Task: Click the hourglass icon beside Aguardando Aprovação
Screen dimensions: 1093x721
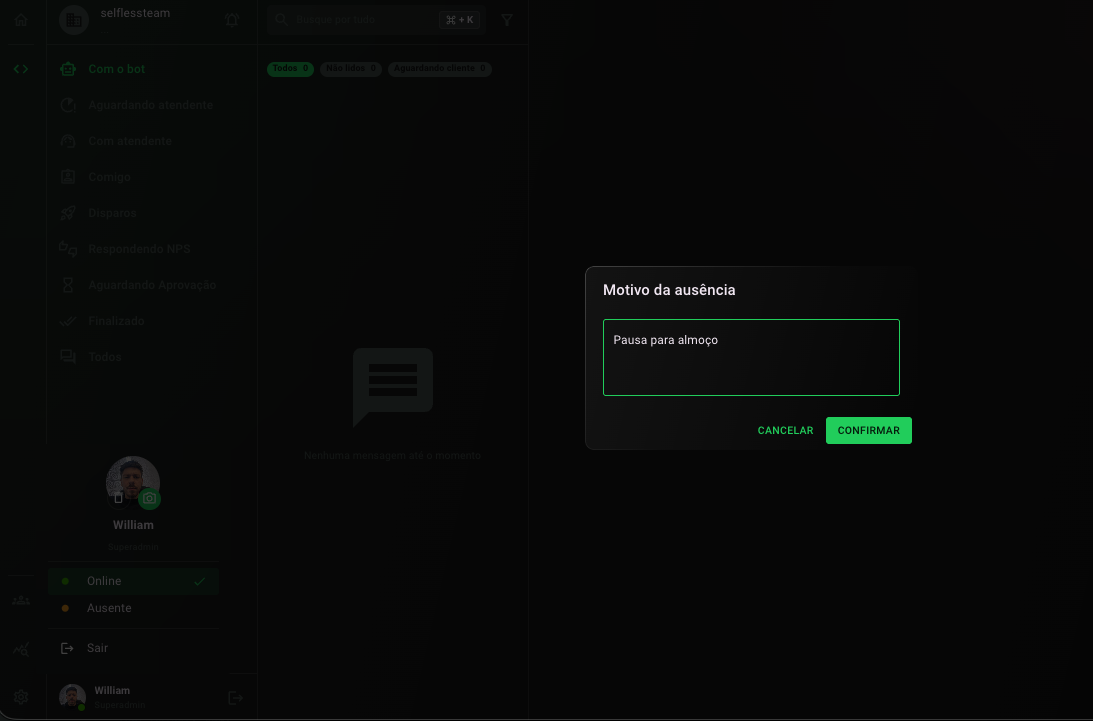Action: pyautogui.click(x=68, y=285)
